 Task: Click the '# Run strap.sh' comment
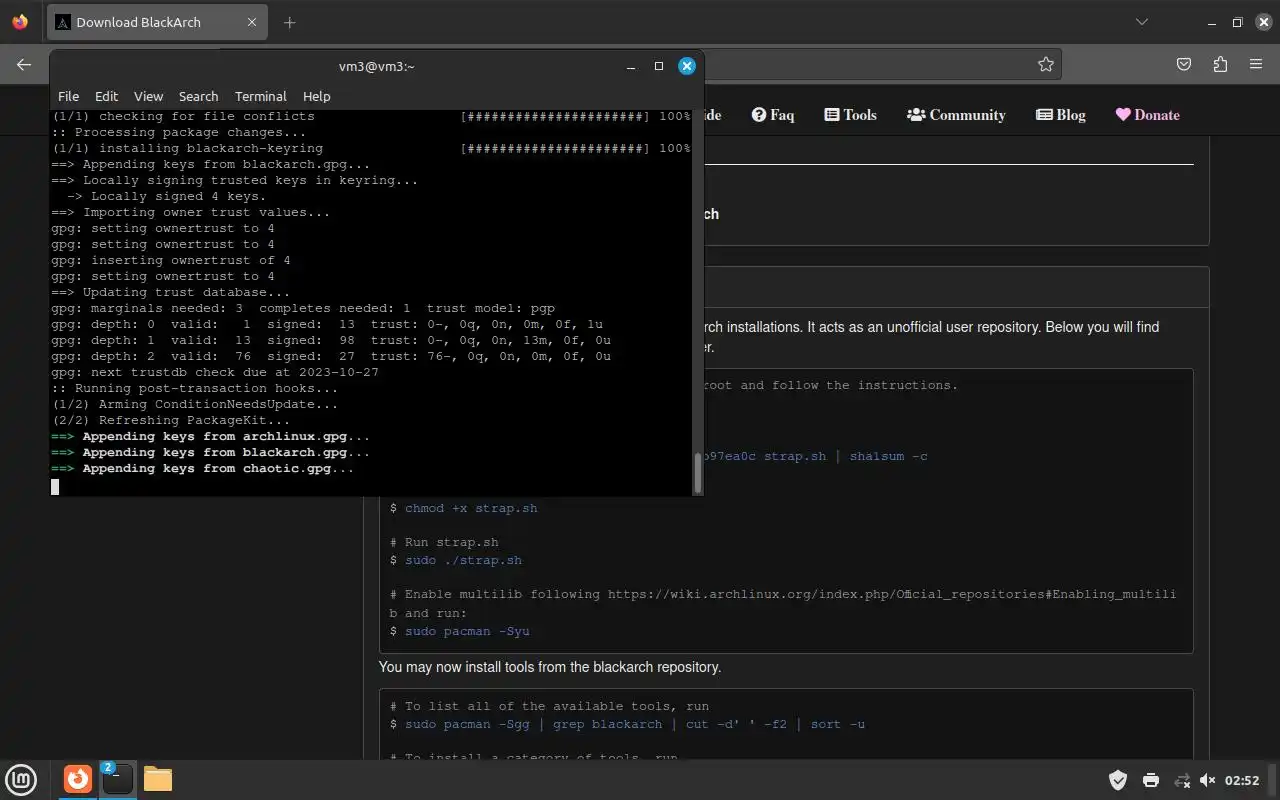(444, 542)
